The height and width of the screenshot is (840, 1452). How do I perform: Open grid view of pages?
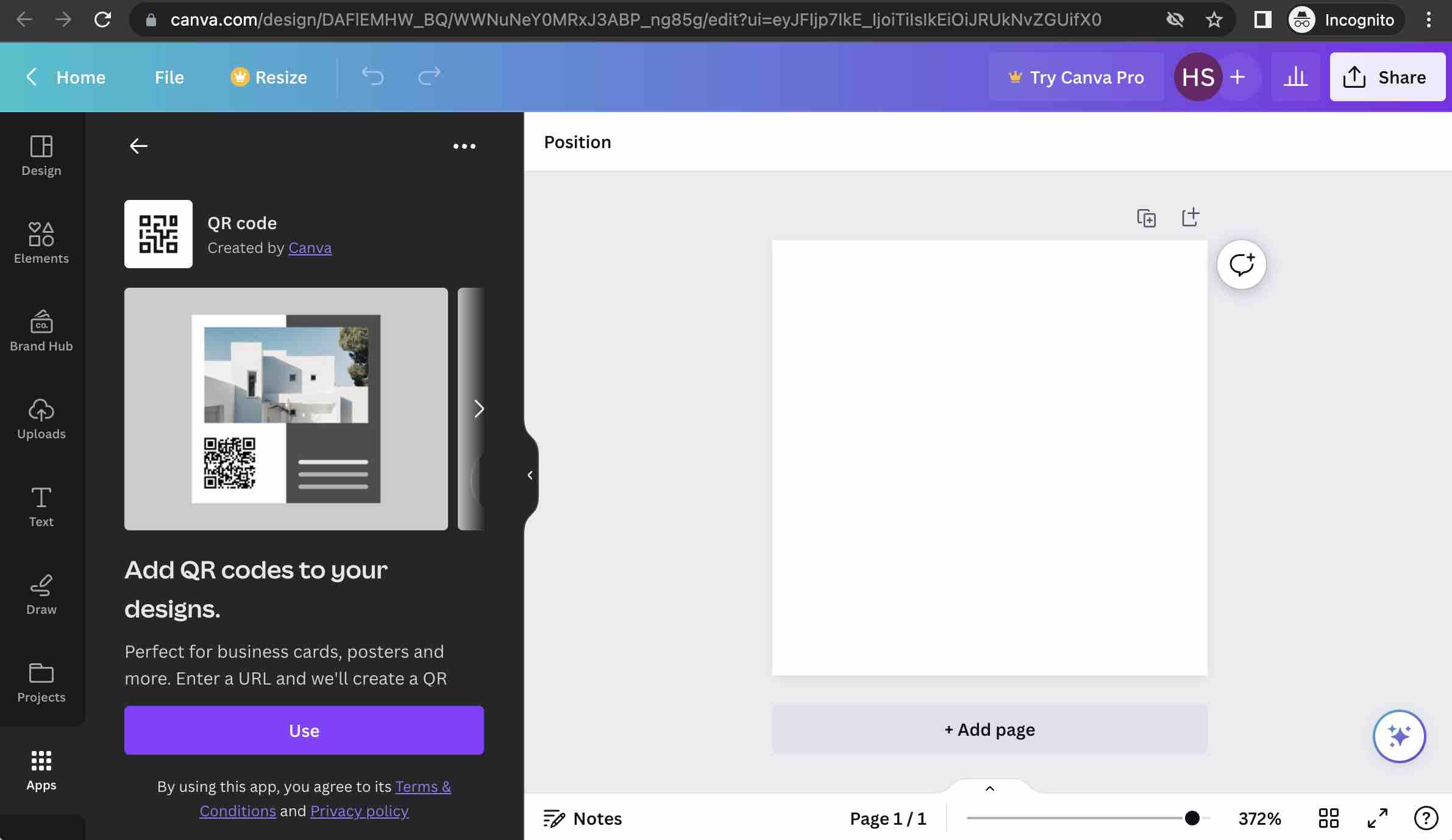pos(1329,818)
